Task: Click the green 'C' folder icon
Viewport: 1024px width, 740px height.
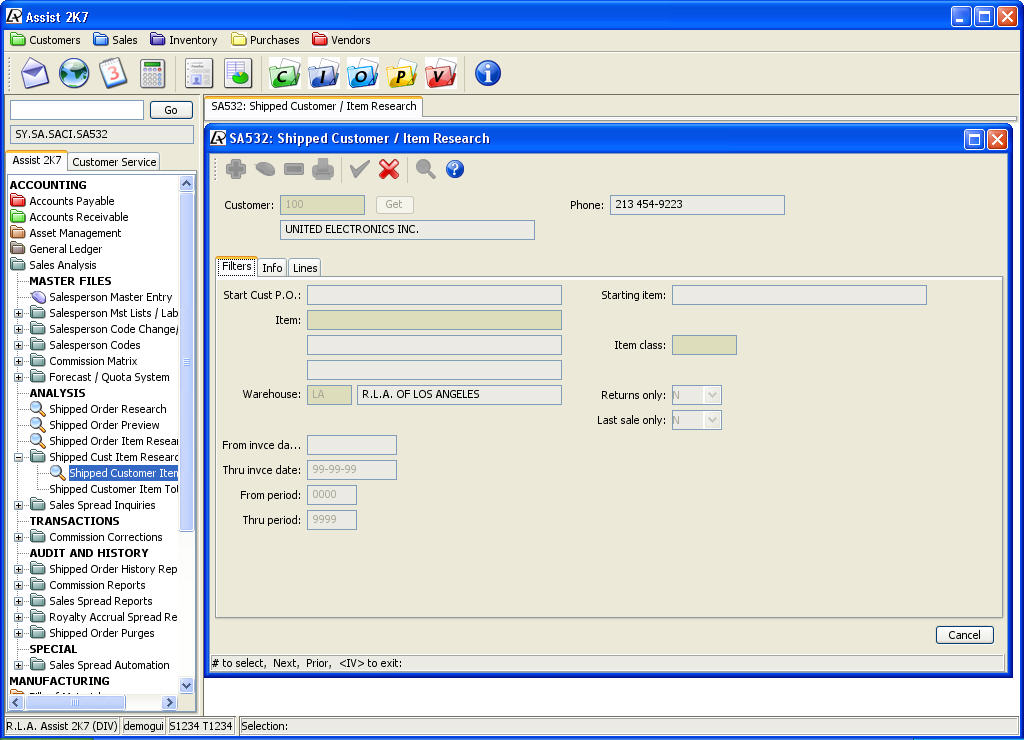Action: click(284, 74)
